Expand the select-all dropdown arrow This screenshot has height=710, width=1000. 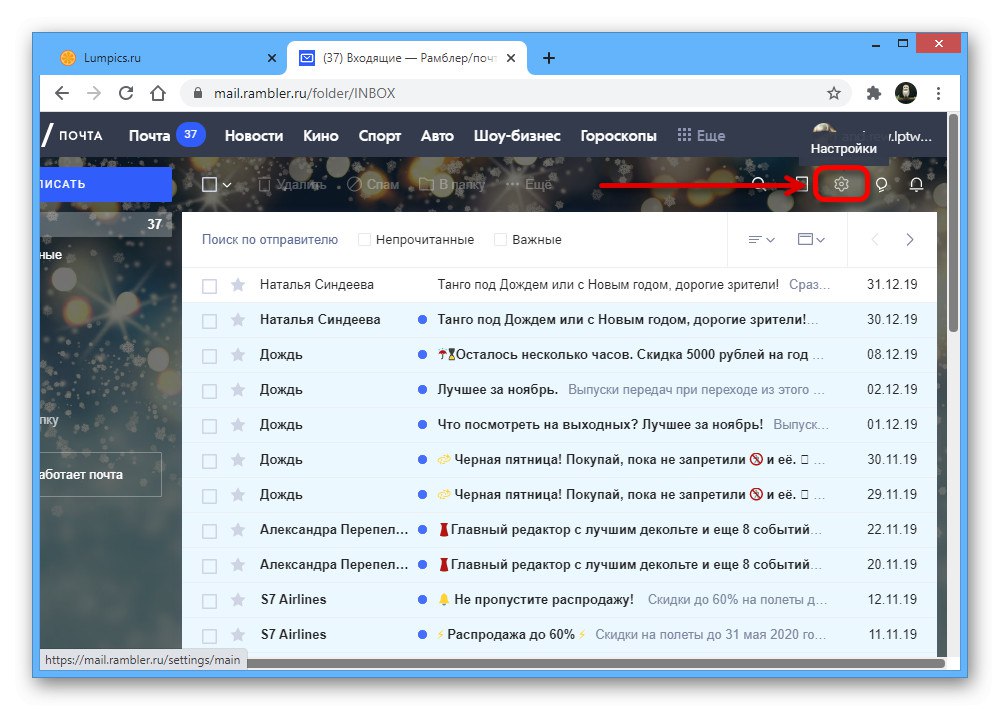[226, 186]
